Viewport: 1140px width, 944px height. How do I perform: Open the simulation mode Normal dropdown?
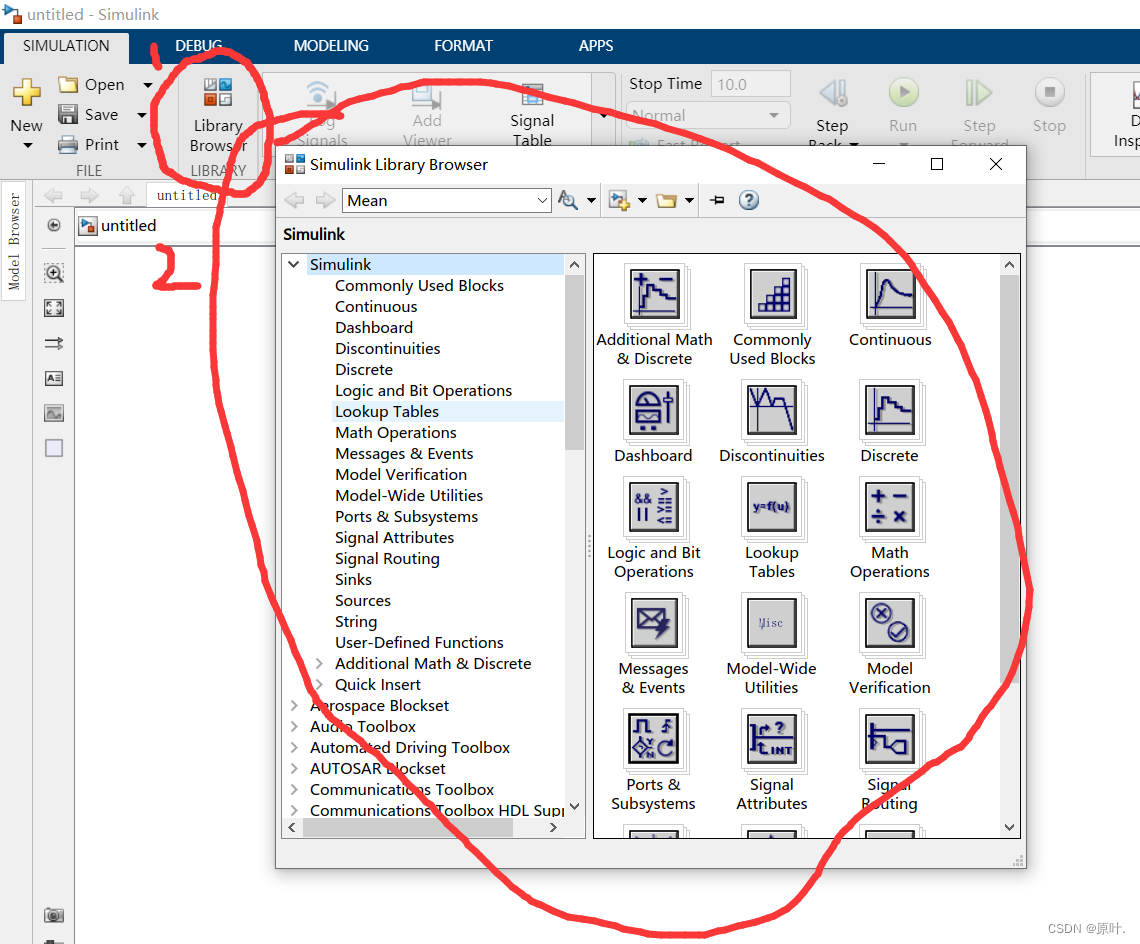pyautogui.click(x=774, y=116)
